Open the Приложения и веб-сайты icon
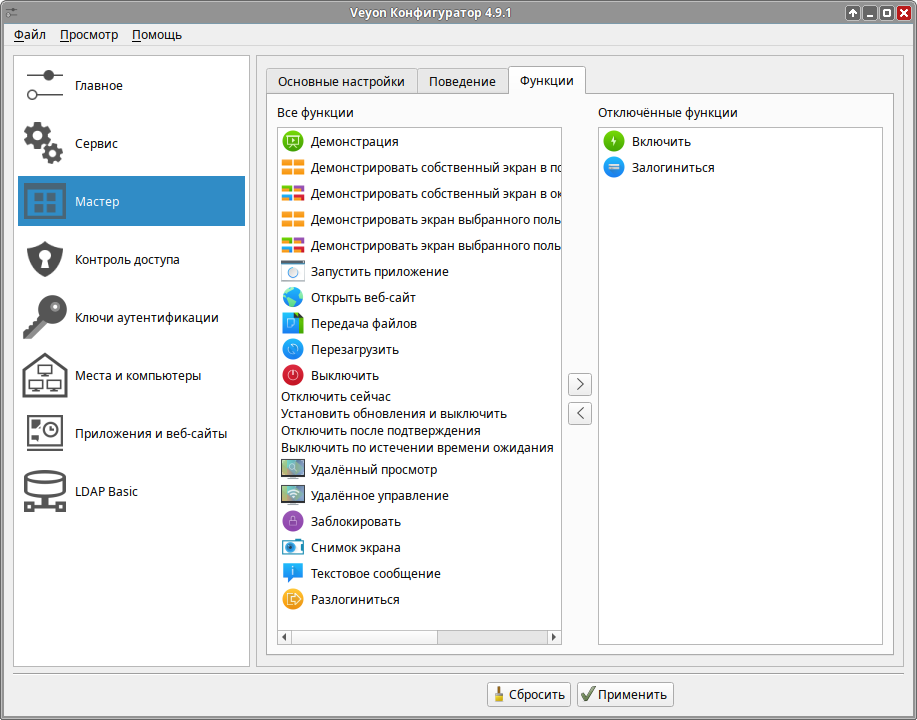Screen dimensions: 917x720 44,433
